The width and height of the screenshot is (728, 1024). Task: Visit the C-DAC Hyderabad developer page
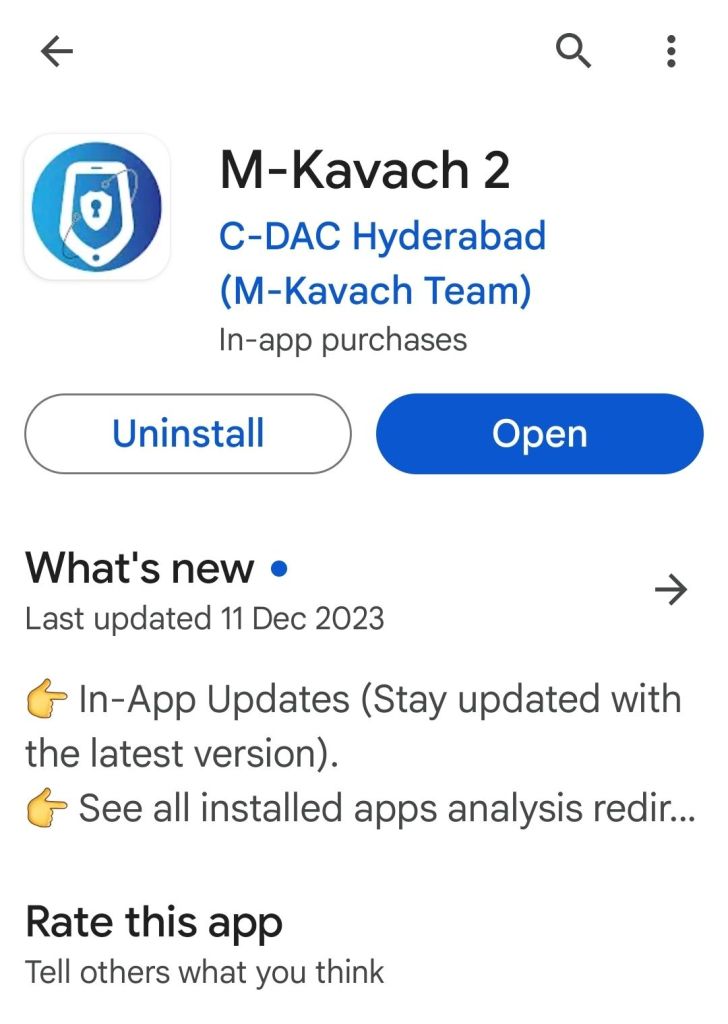tap(383, 236)
